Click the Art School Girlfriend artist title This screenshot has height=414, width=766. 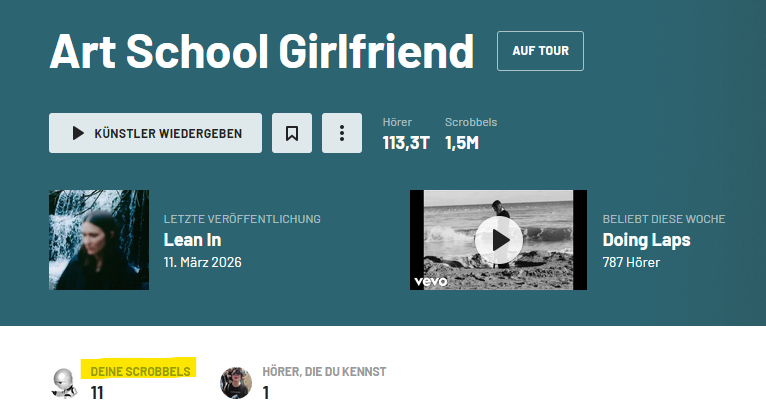pos(262,51)
